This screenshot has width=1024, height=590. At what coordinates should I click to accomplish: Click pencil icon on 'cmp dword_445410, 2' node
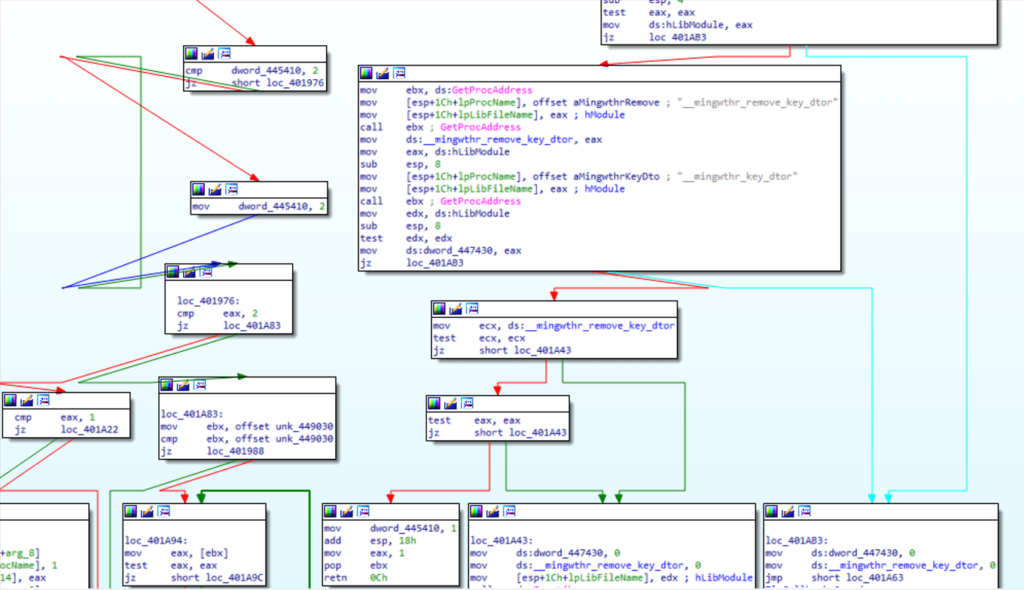tap(208, 54)
